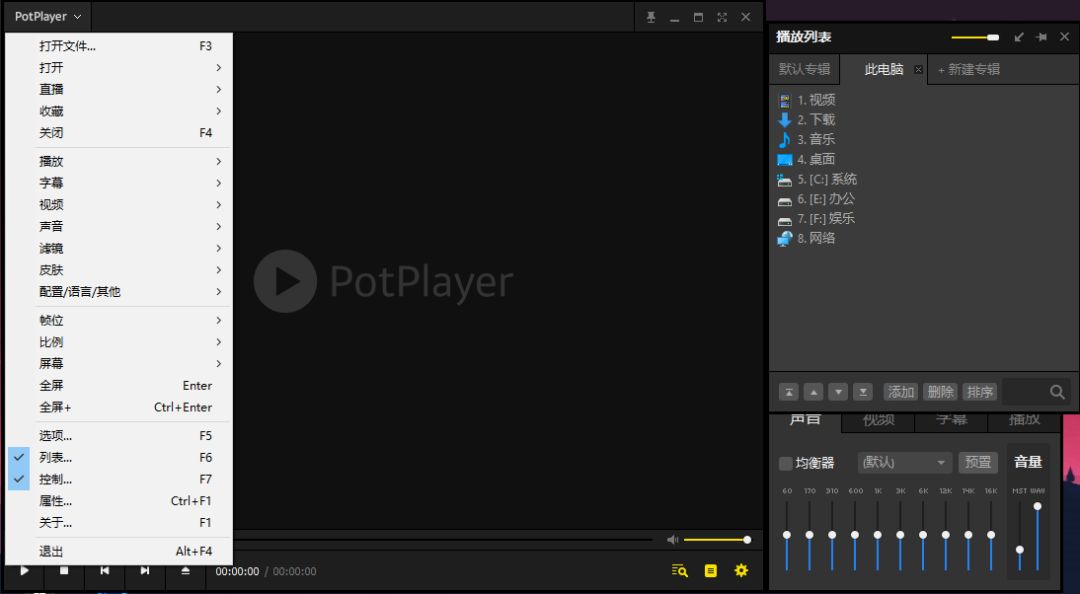1080x594 pixels.
Task: Click the stop playback button
Action: [x=64, y=571]
